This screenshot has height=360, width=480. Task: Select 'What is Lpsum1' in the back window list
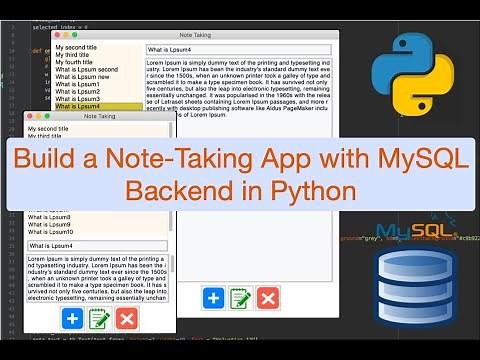77,84
